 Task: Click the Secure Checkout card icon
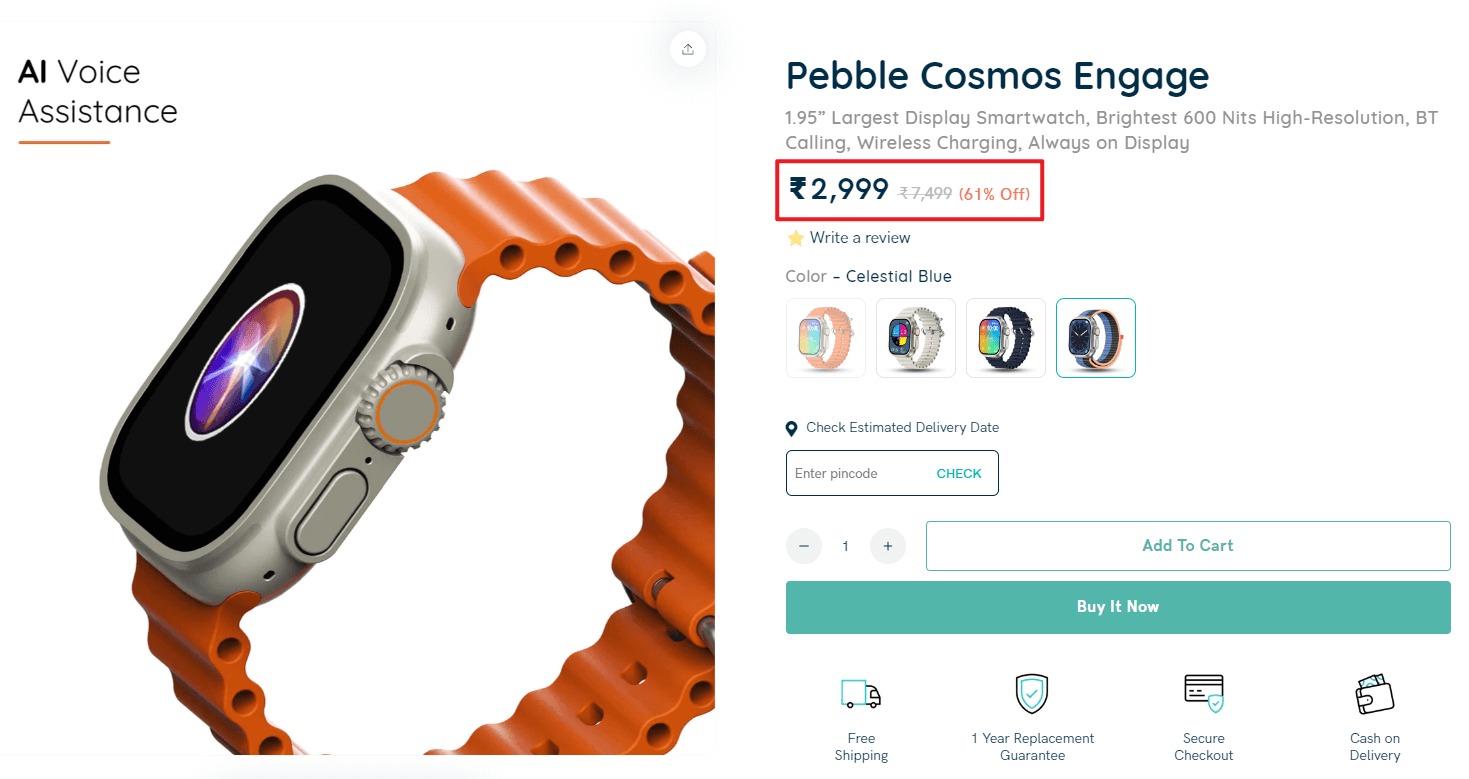point(1203,693)
